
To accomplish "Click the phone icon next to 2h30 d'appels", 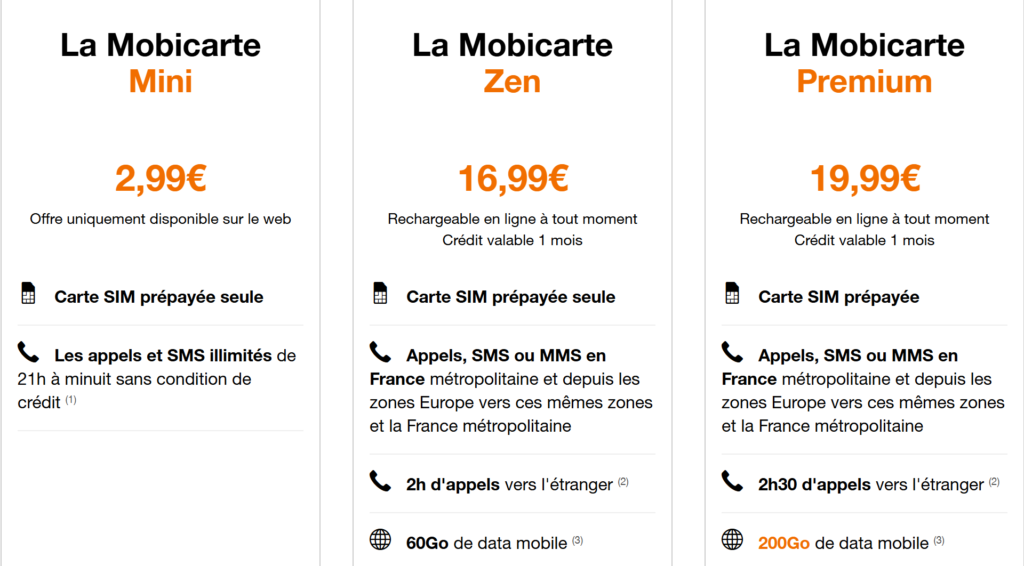I will tap(732, 482).
